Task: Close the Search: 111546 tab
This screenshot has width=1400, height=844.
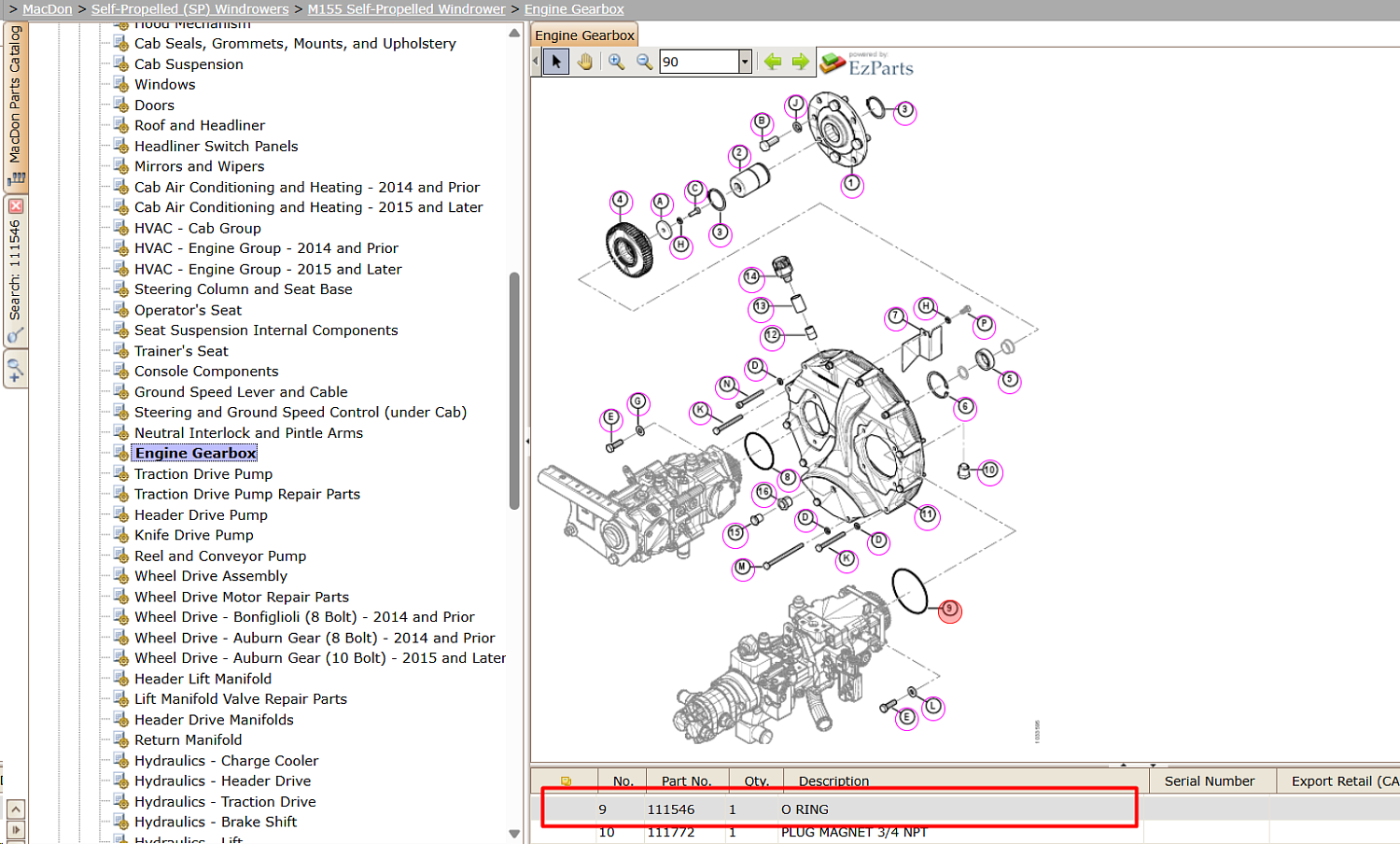Action: tap(16, 205)
